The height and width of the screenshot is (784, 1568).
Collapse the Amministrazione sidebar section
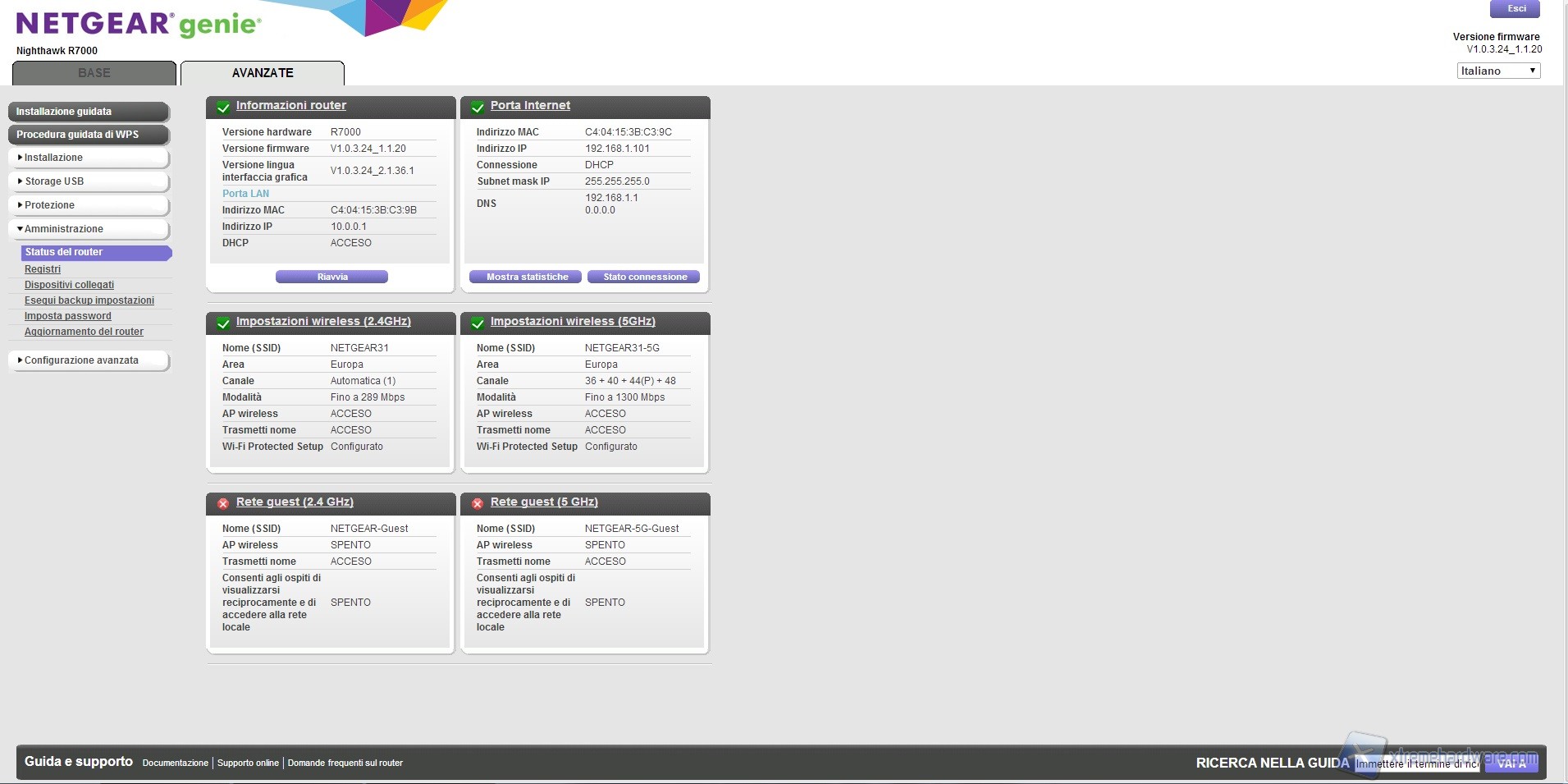89,229
